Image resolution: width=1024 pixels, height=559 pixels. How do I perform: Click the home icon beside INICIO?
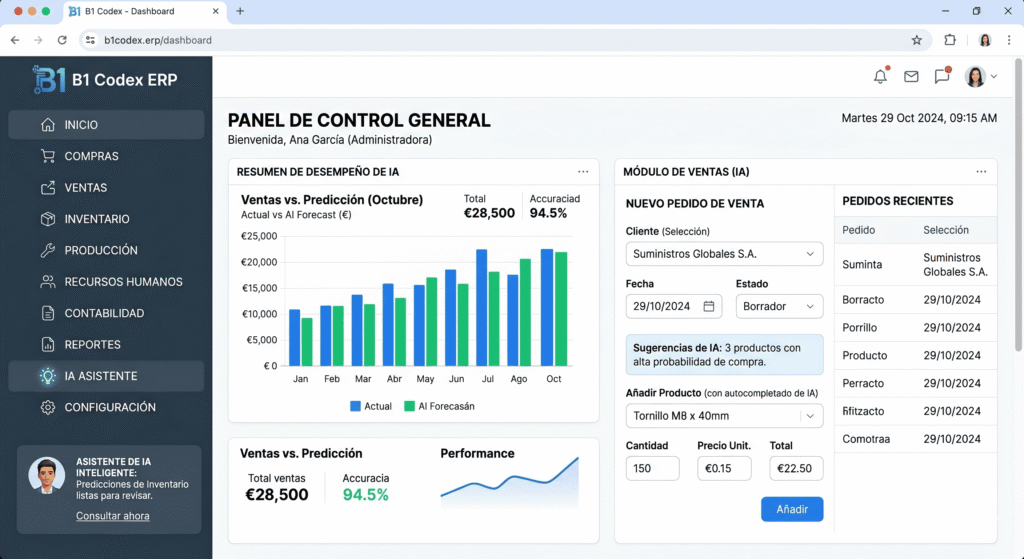(x=48, y=125)
